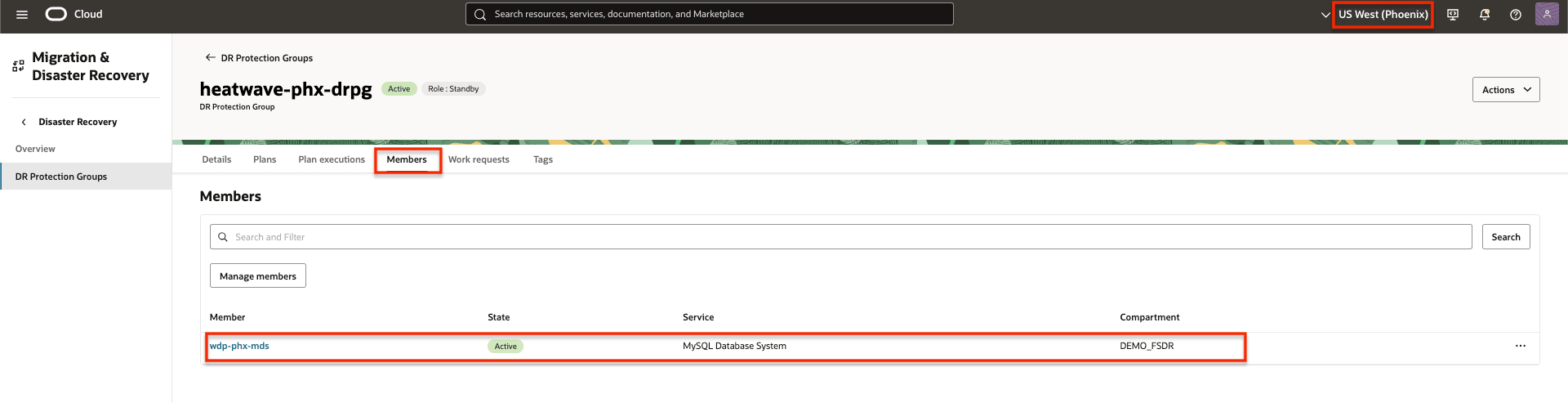This screenshot has width=1568, height=403.
Task: Open the hamburger navigation menu
Action: point(22,15)
